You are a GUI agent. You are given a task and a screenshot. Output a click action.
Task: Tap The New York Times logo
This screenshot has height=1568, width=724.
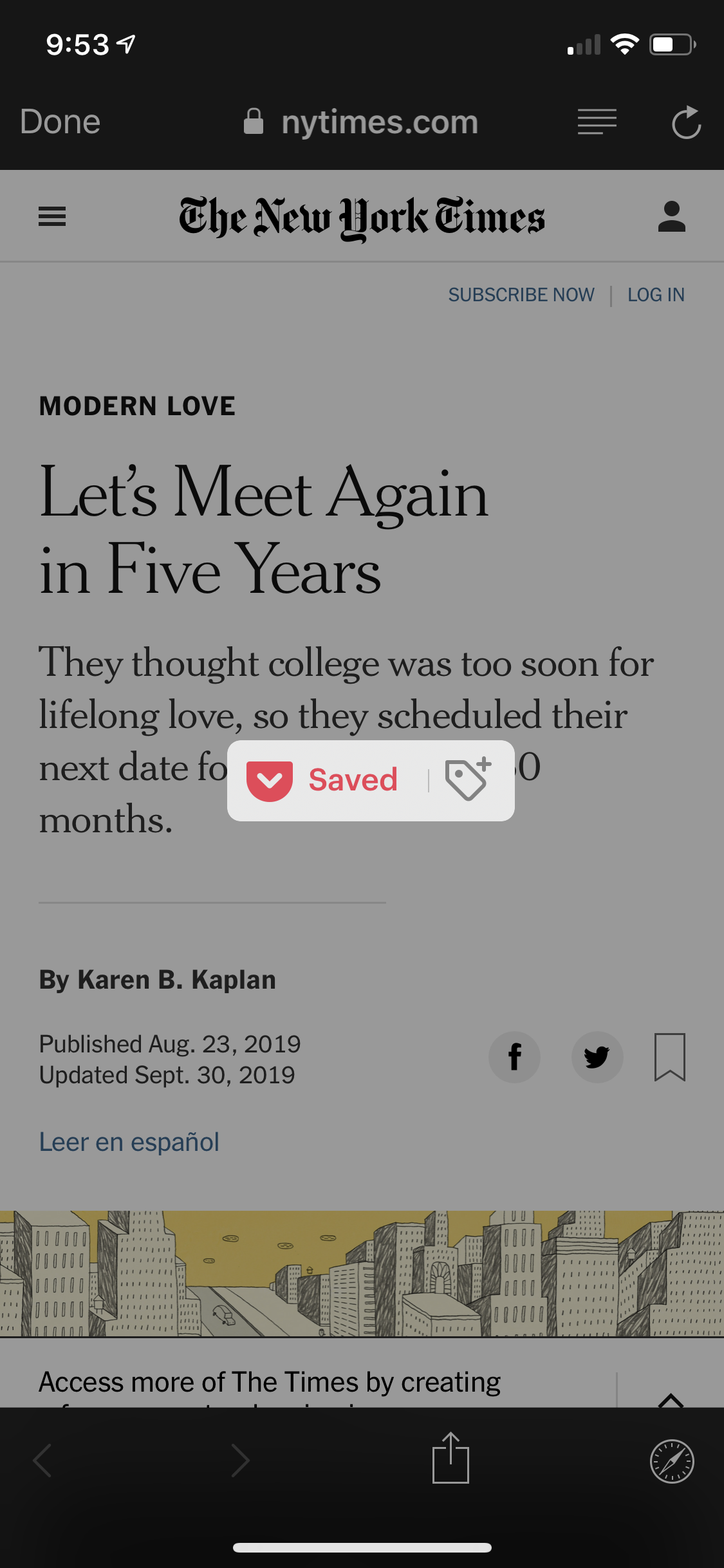click(x=362, y=218)
